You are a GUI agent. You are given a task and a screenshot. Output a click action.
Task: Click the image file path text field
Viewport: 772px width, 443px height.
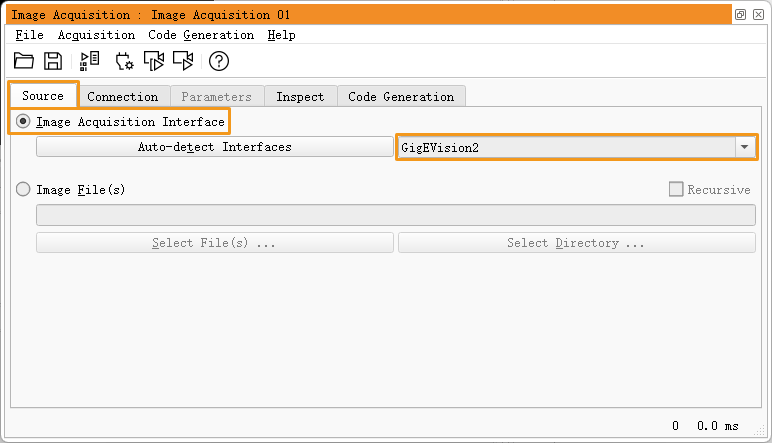[395, 215]
